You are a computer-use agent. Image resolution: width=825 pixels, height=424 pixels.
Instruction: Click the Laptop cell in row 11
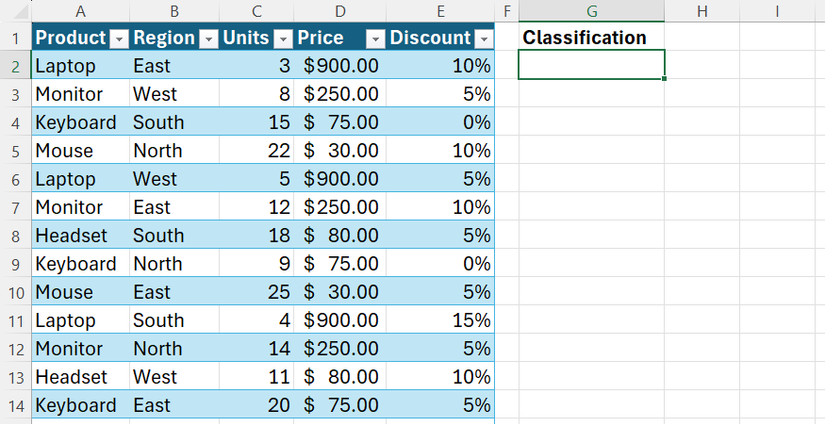pyautogui.click(x=81, y=321)
